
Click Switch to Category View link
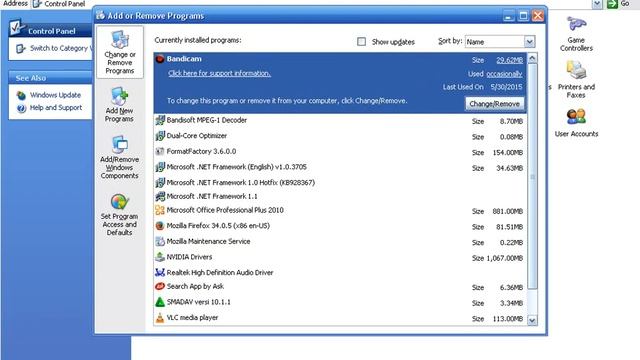(61, 48)
